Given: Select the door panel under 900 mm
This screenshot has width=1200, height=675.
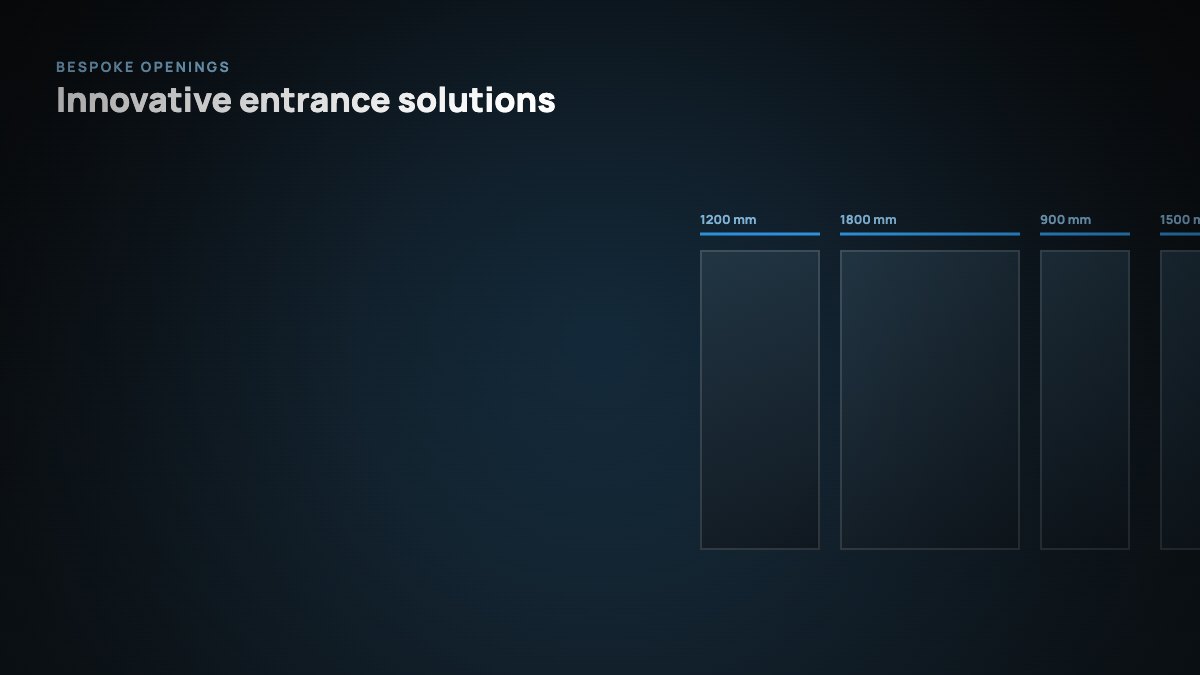Looking at the screenshot, I should [1085, 400].
